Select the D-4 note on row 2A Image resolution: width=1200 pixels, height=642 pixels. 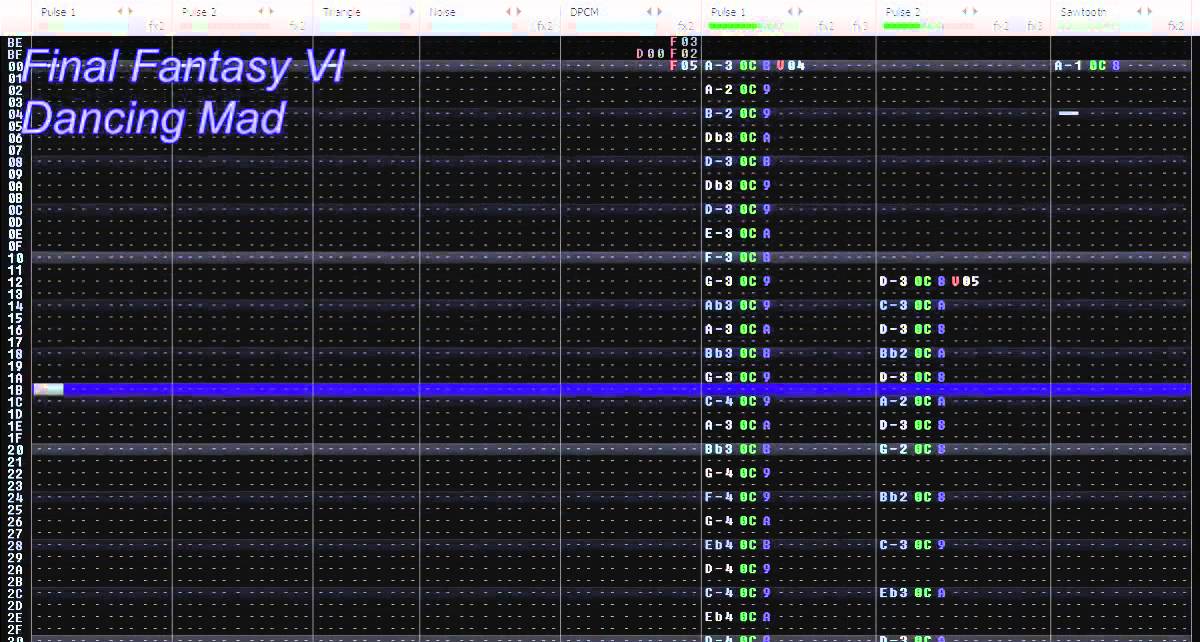click(x=719, y=569)
